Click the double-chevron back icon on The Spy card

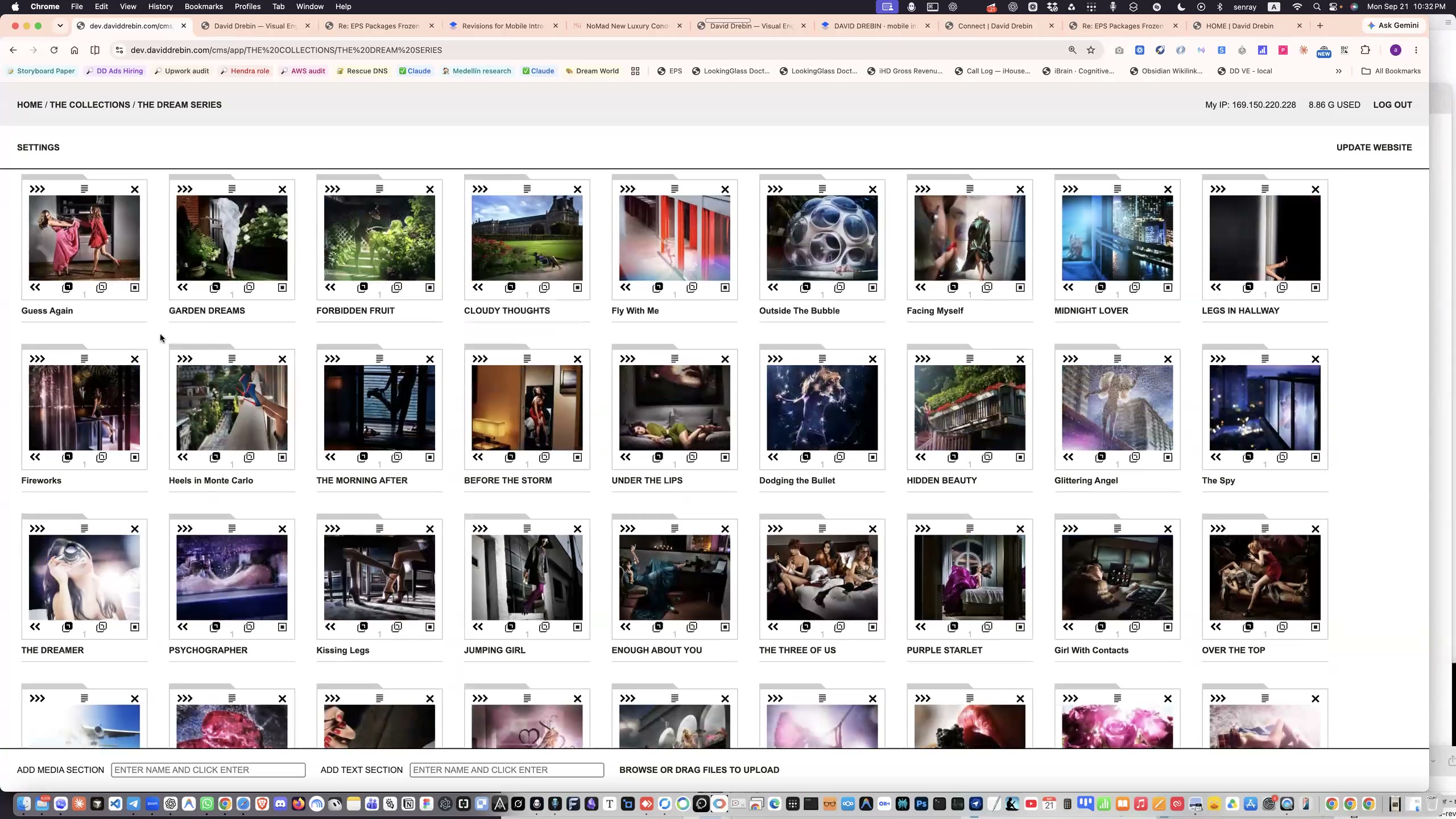point(1216,457)
